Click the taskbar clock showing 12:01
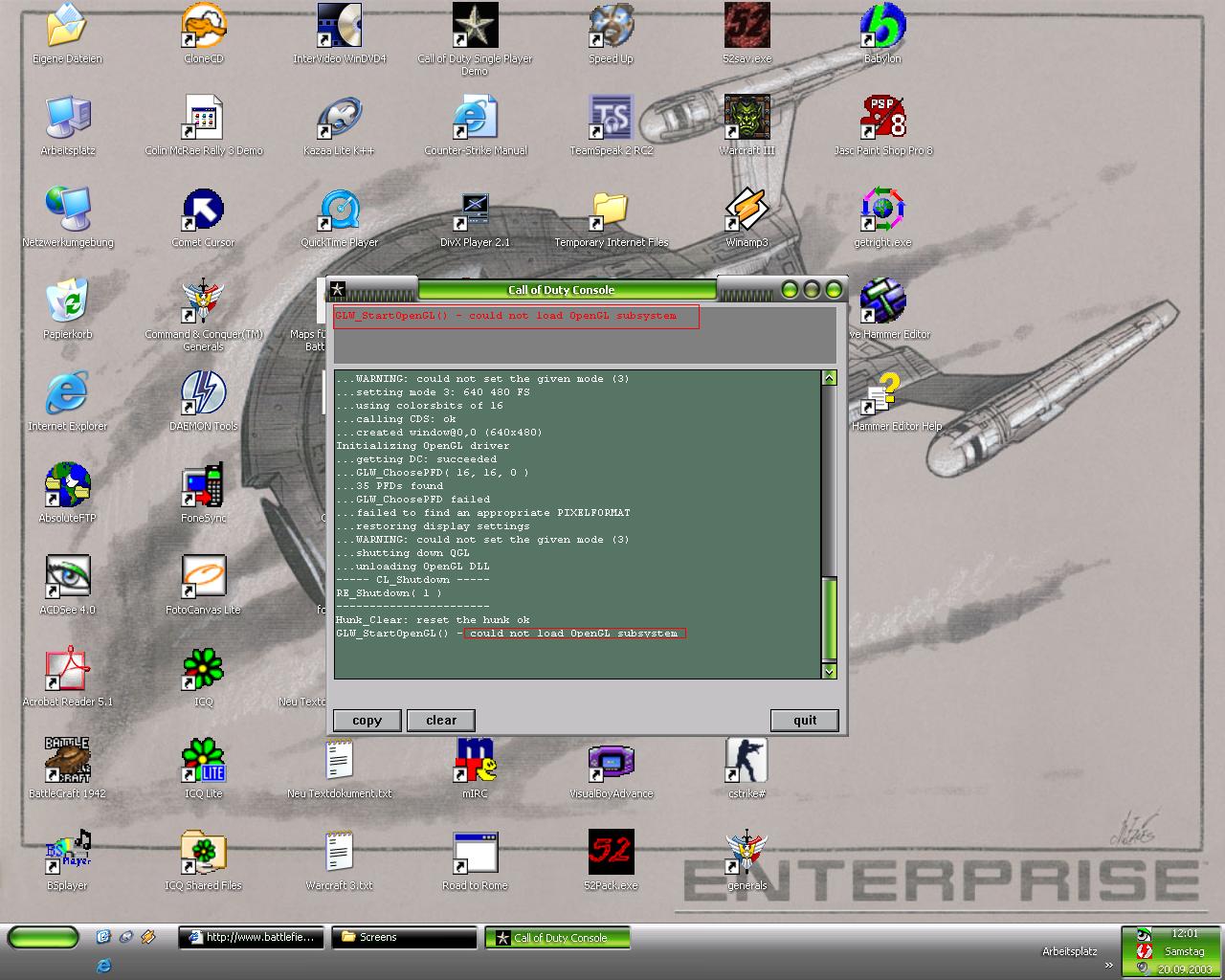 point(1185,934)
